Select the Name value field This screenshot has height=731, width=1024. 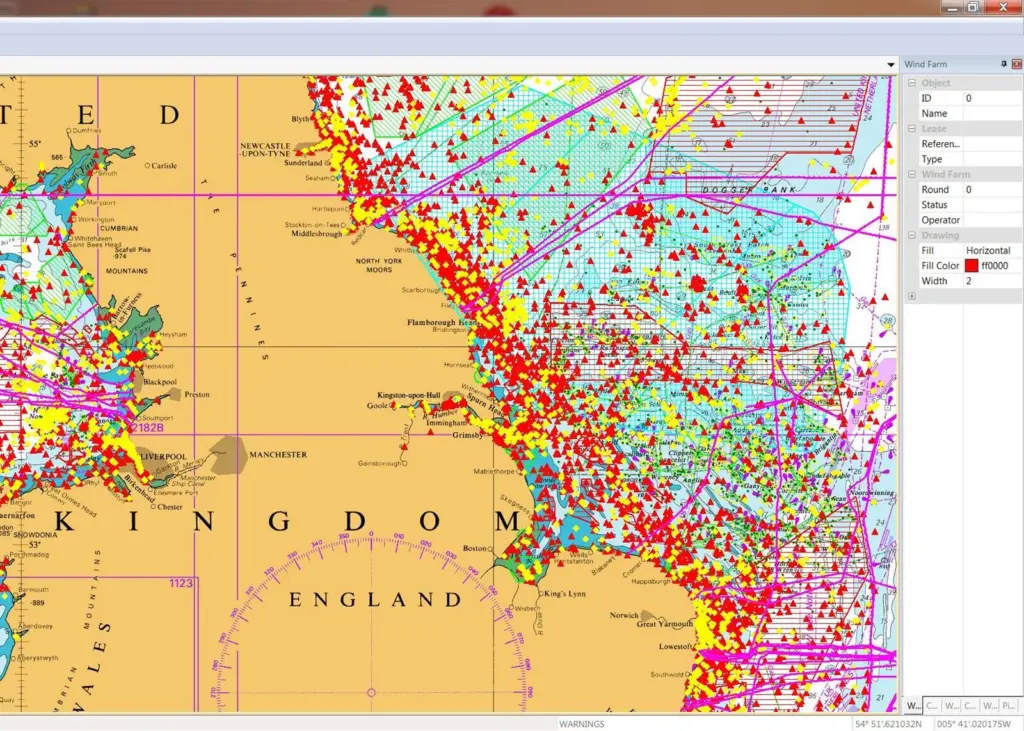tap(993, 113)
